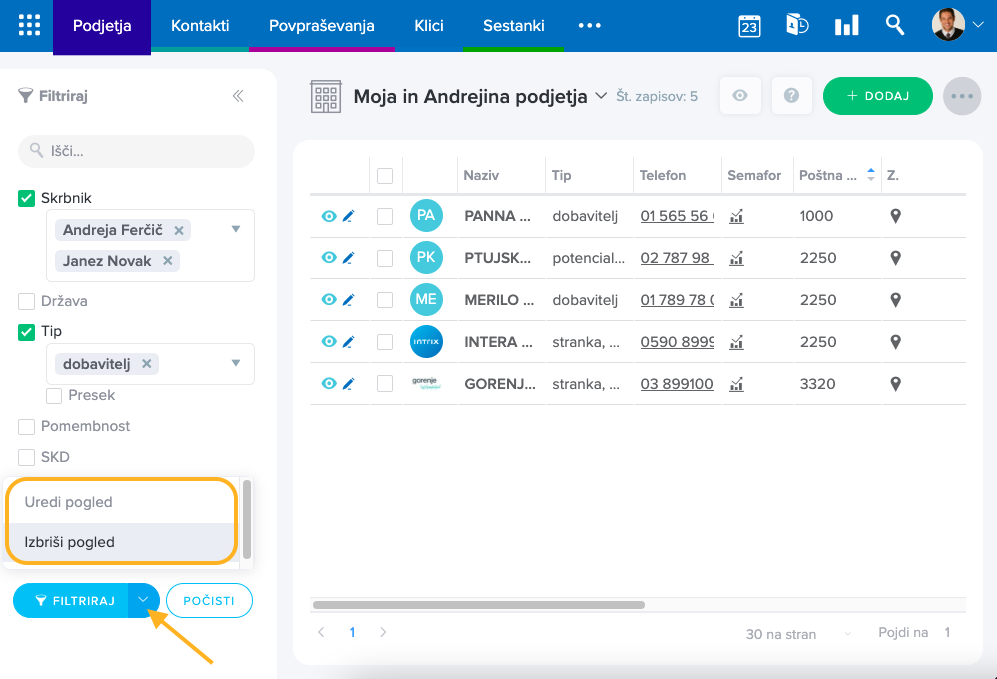Image resolution: width=997 pixels, height=679 pixels.
Task: Open the calendar icon in top bar
Action: tap(749, 26)
